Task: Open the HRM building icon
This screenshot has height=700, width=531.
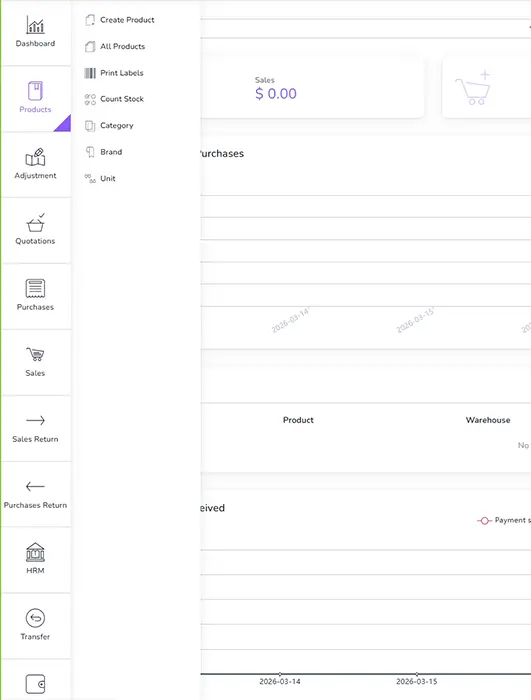Action: 35,552
